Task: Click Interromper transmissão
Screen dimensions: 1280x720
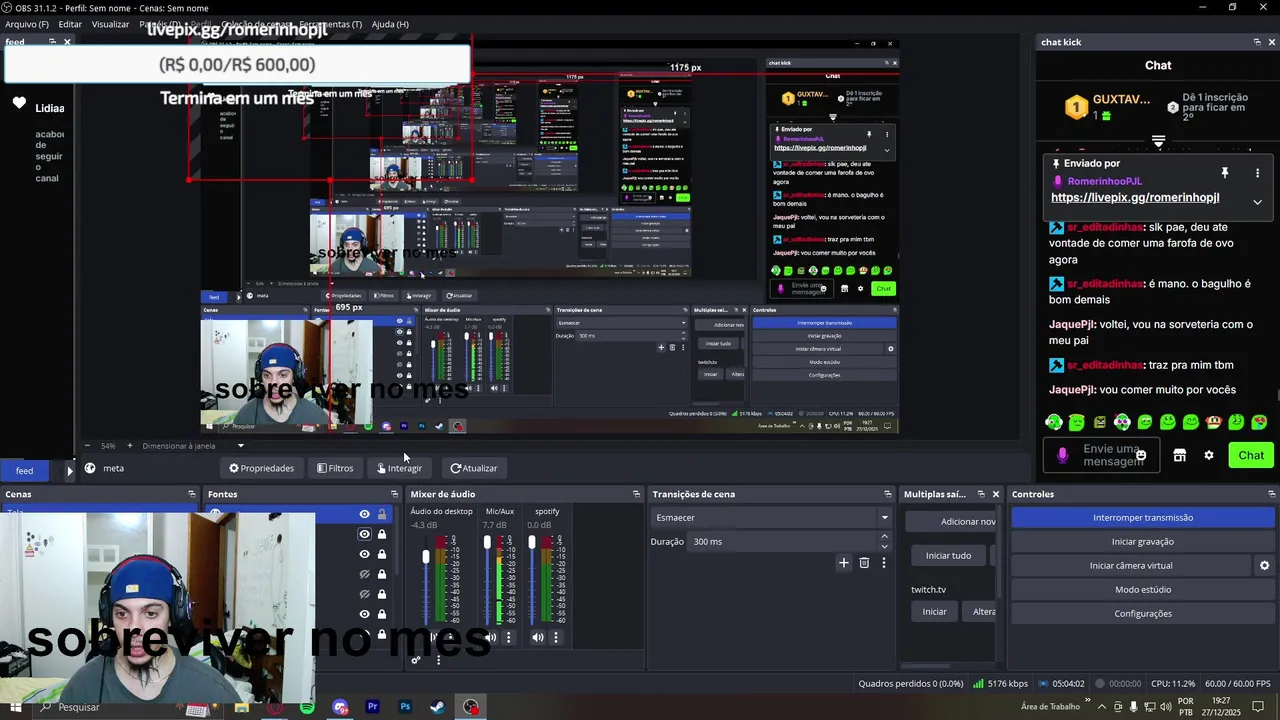Action: [x=1142, y=517]
